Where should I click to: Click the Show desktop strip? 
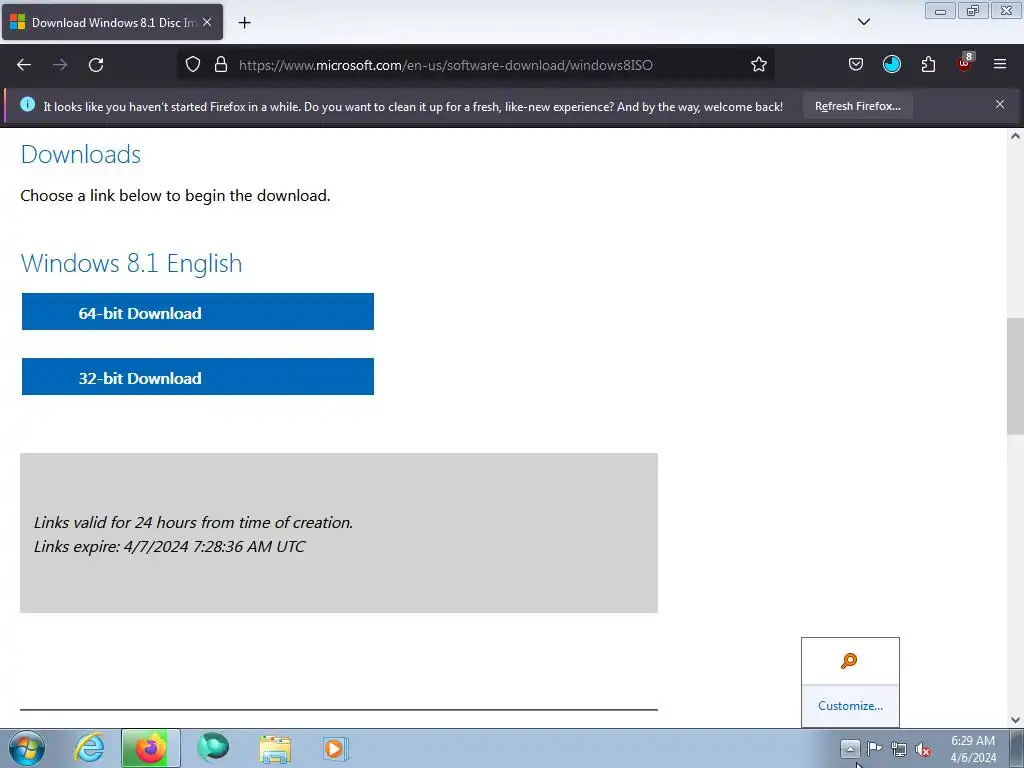tap(1016, 748)
